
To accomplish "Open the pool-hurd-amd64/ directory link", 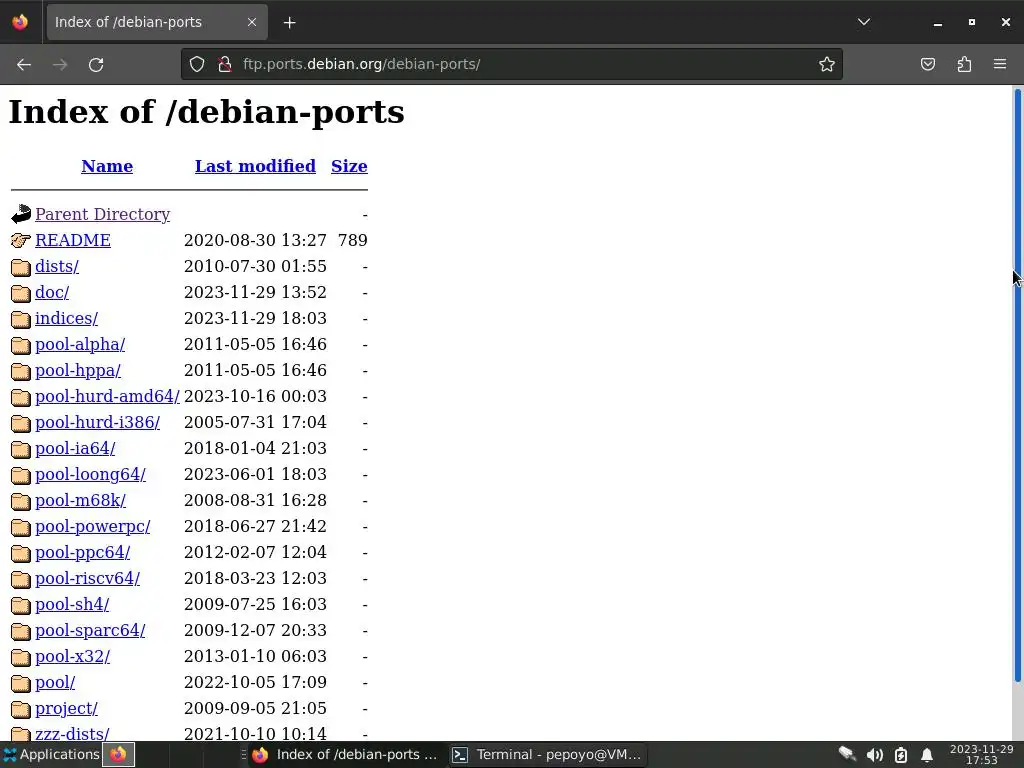I will coord(107,396).
